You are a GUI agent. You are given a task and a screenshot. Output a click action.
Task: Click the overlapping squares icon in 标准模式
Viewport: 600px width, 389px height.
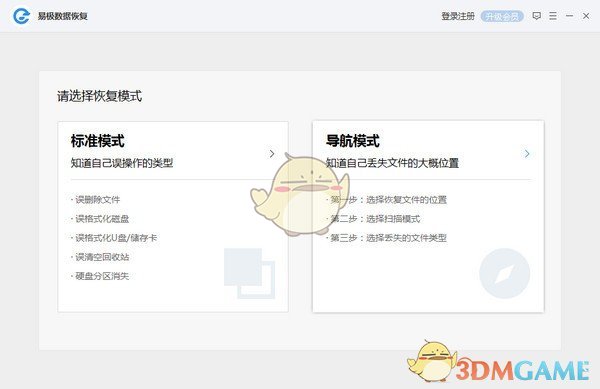pyautogui.click(x=249, y=273)
